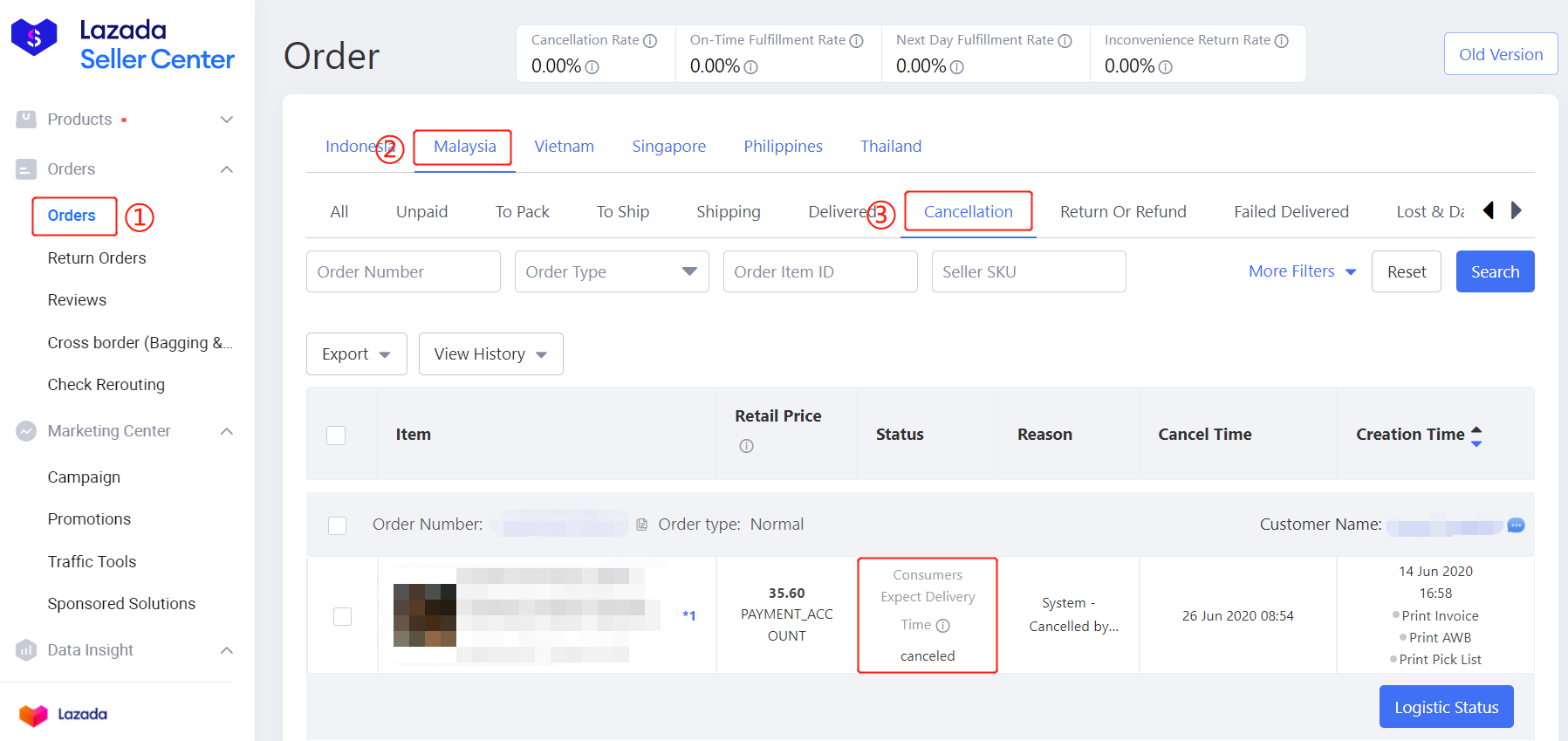Screen dimensions: 1568x741
Task: Open the Order Type dropdown
Action: pos(612,271)
